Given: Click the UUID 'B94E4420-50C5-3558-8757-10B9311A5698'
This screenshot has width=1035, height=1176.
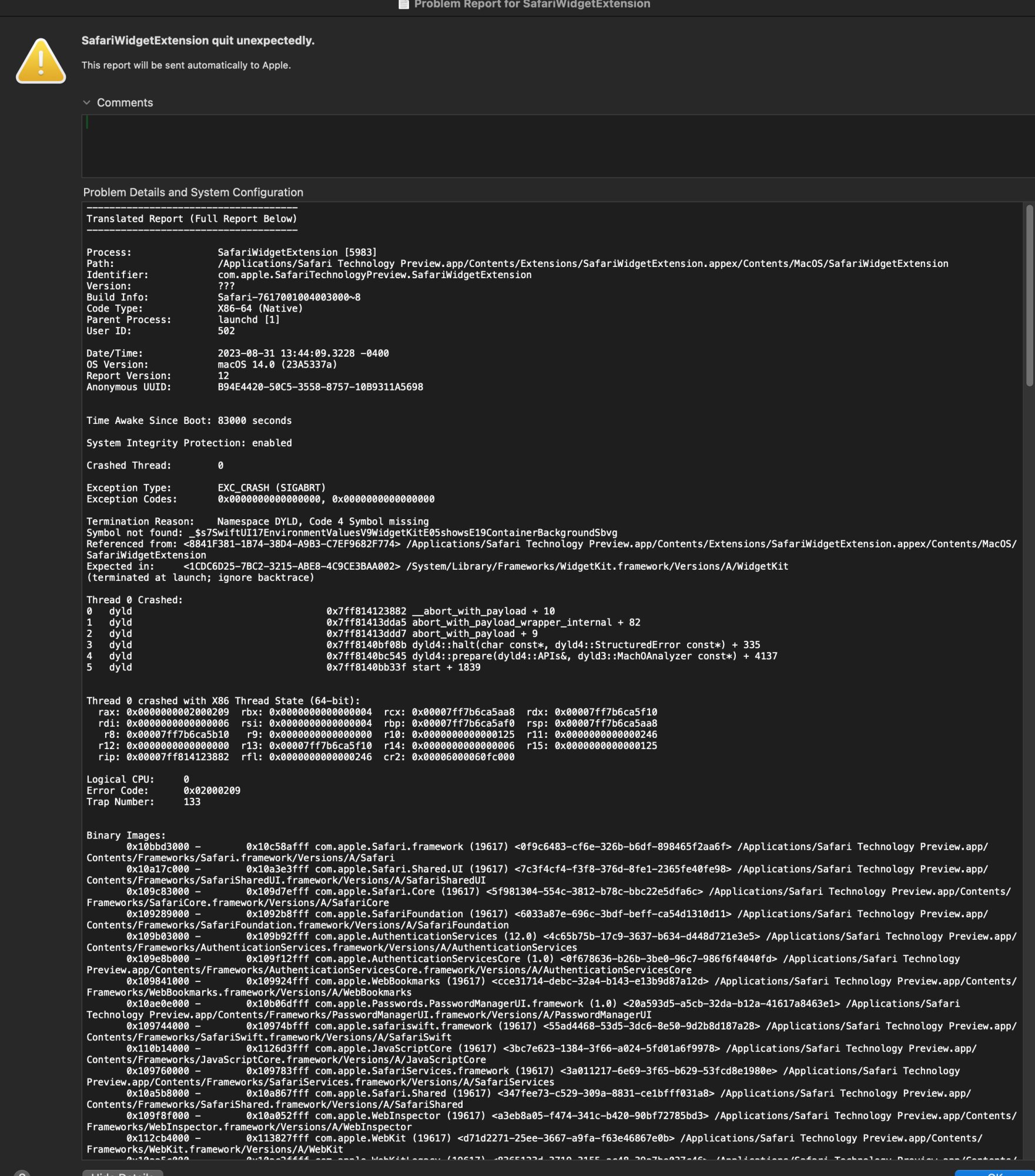Looking at the screenshot, I should 320,387.
